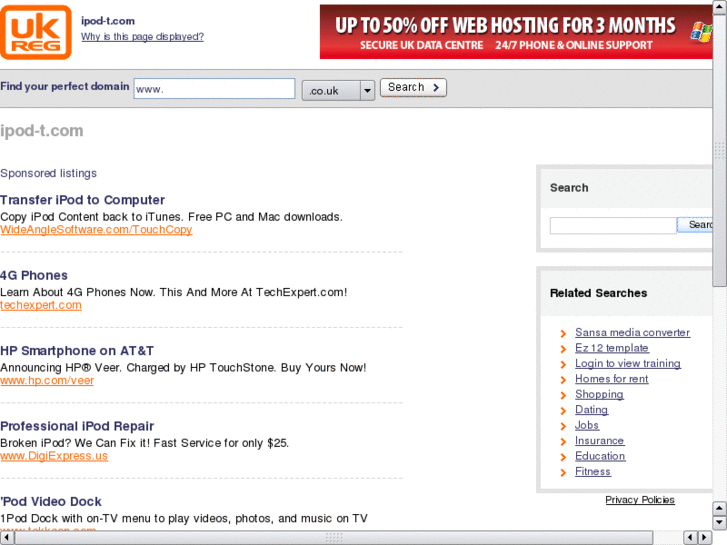Open 'Fitness' related search
727x545 pixels.
[x=593, y=472]
